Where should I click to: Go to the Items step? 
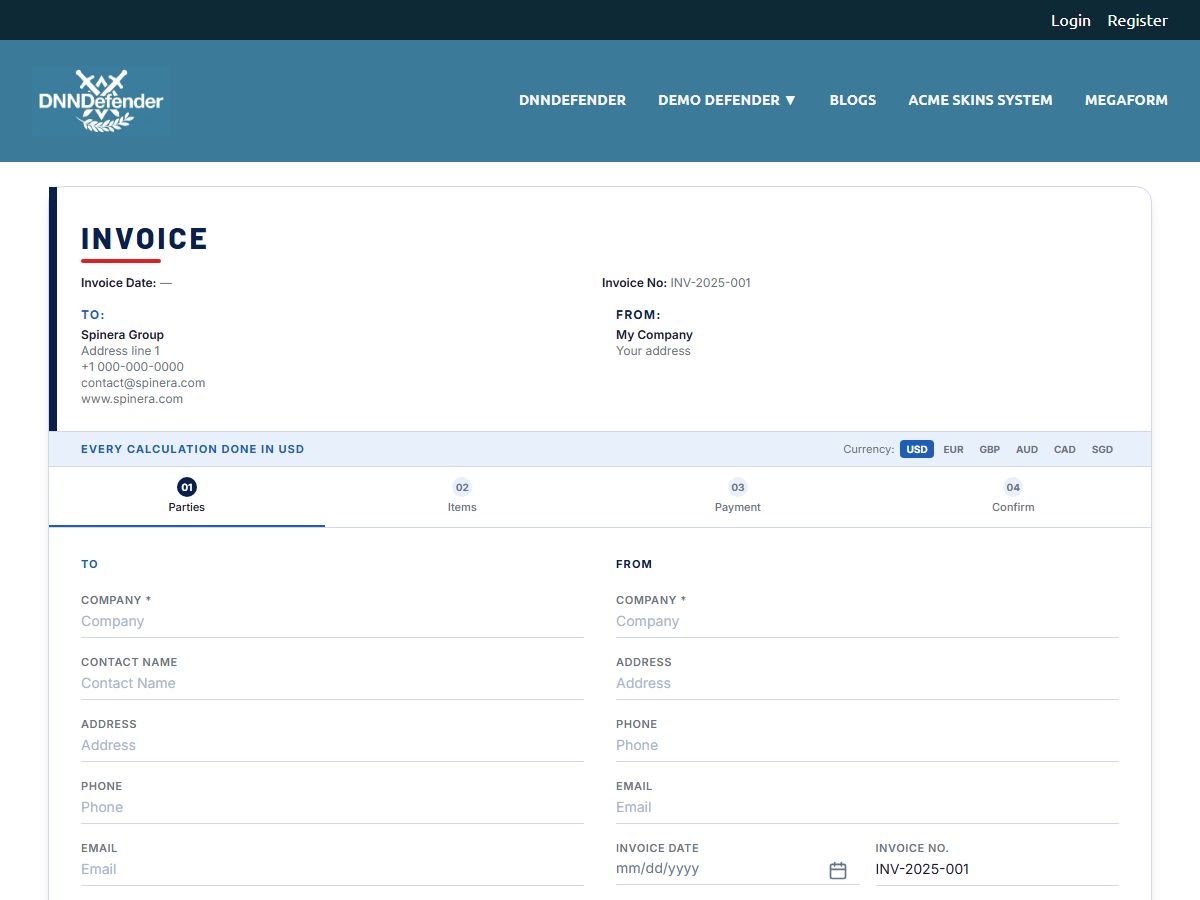click(x=462, y=496)
